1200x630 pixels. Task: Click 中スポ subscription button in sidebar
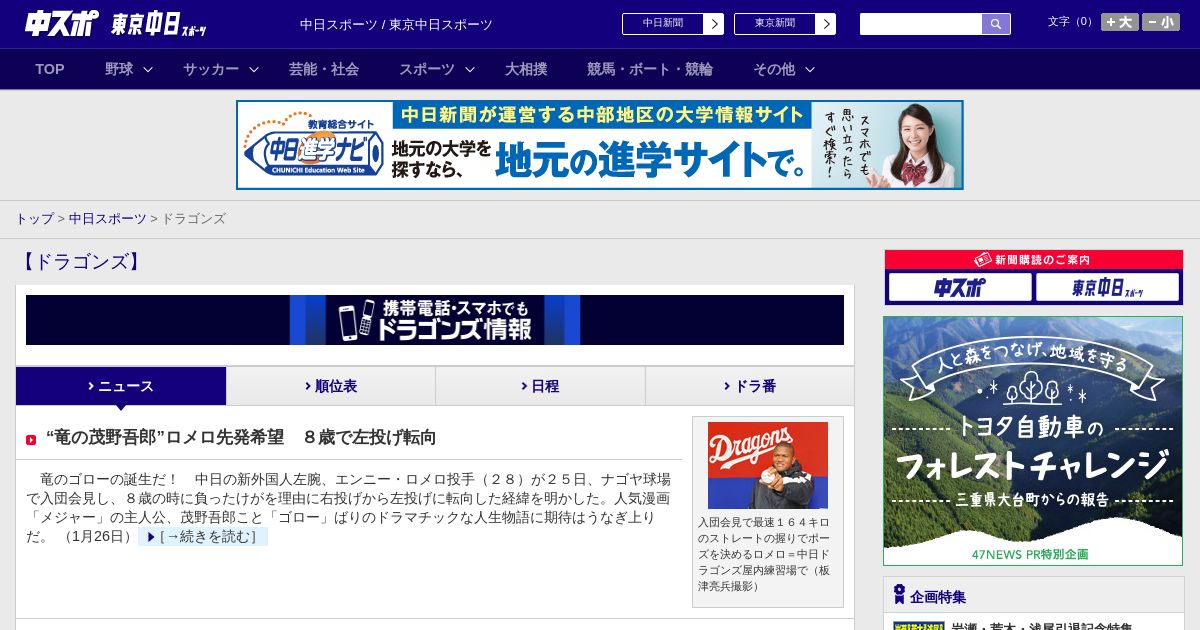point(960,288)
